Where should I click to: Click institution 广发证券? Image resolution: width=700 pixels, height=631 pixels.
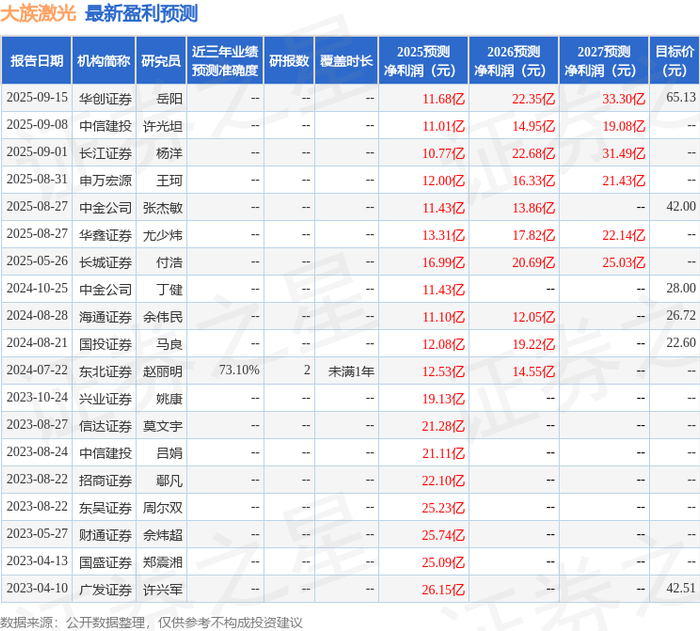click(105, 589)
